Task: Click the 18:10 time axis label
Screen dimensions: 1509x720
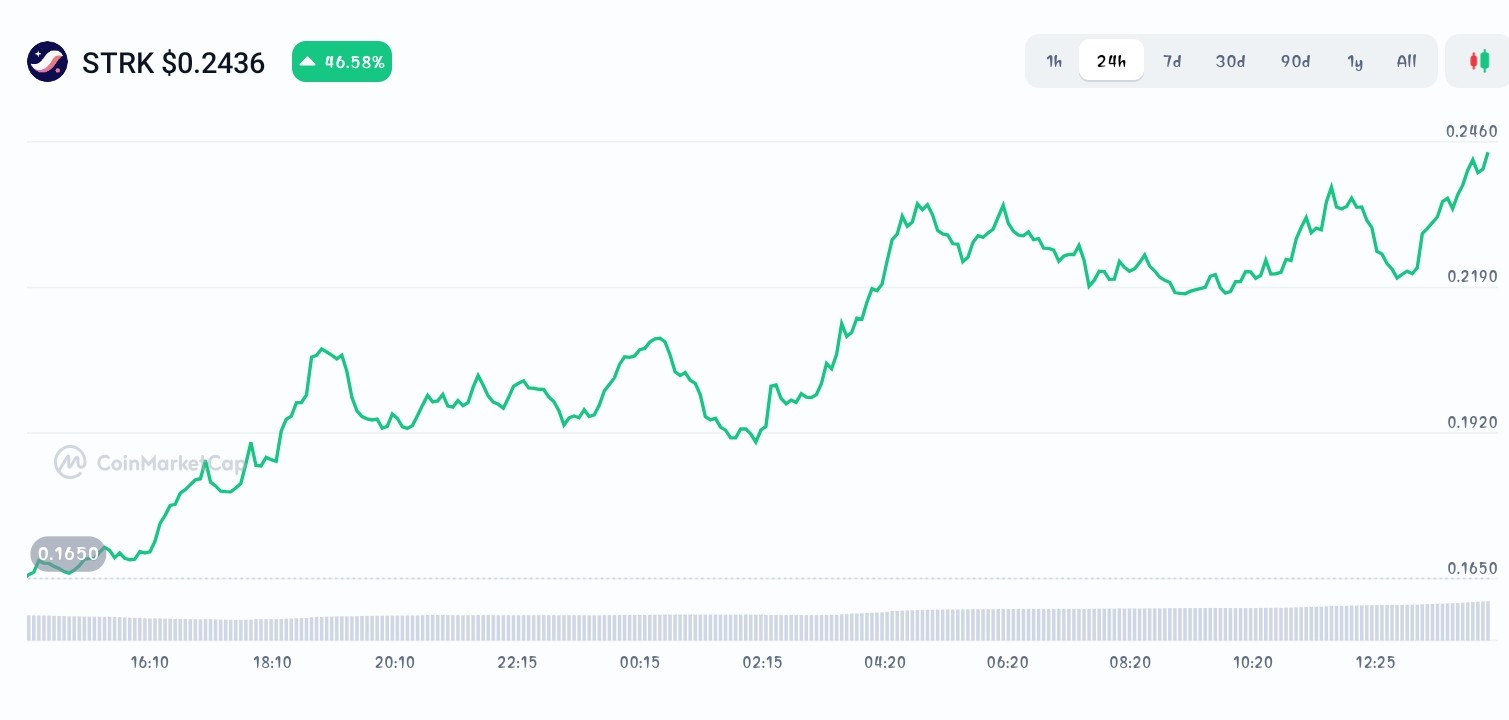Action: [x=272, y=662]
